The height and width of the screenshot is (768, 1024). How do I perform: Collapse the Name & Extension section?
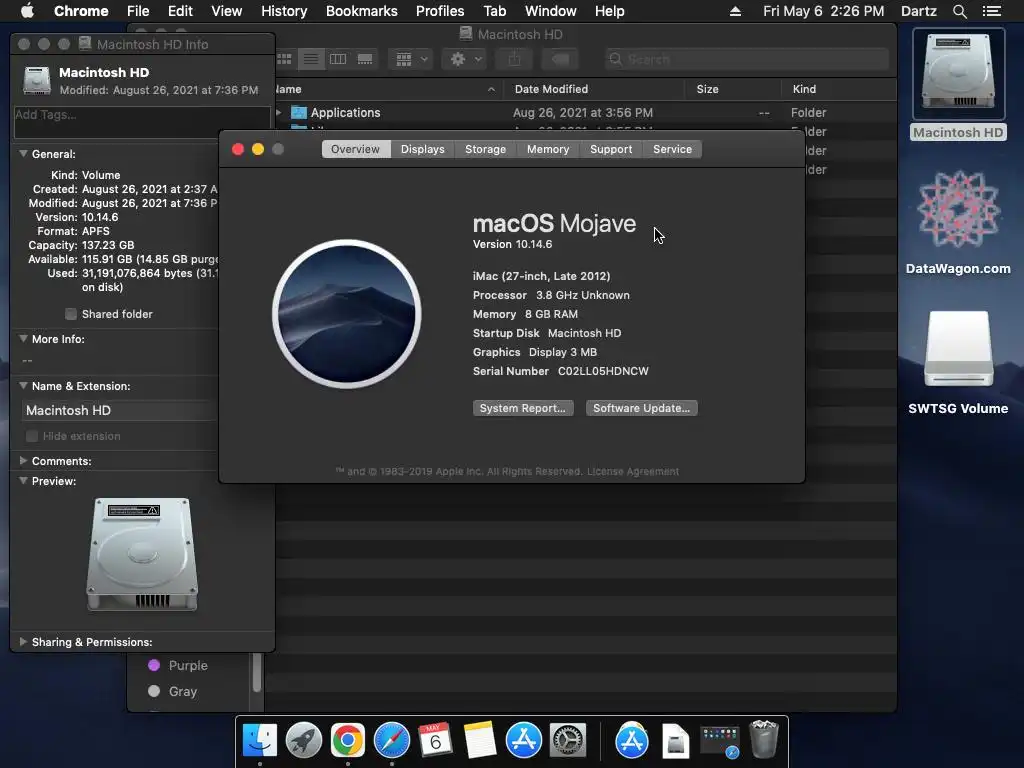pyautogui.click(x=23, y=386)
